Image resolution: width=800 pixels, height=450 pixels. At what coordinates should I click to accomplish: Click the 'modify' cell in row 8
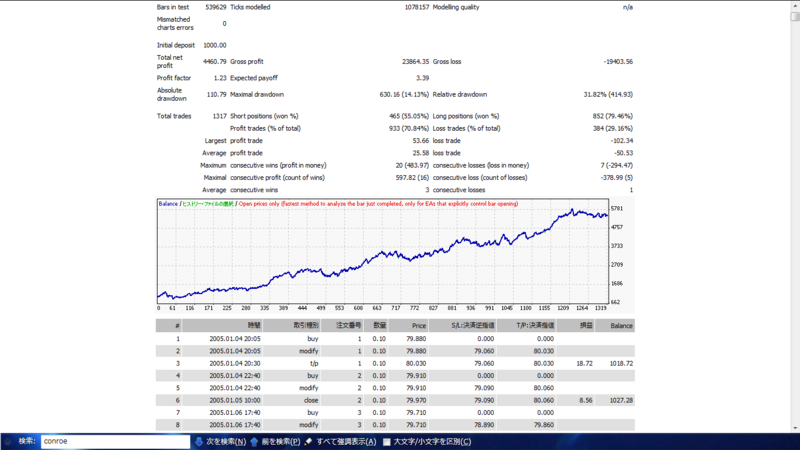[x=309, y=425]
